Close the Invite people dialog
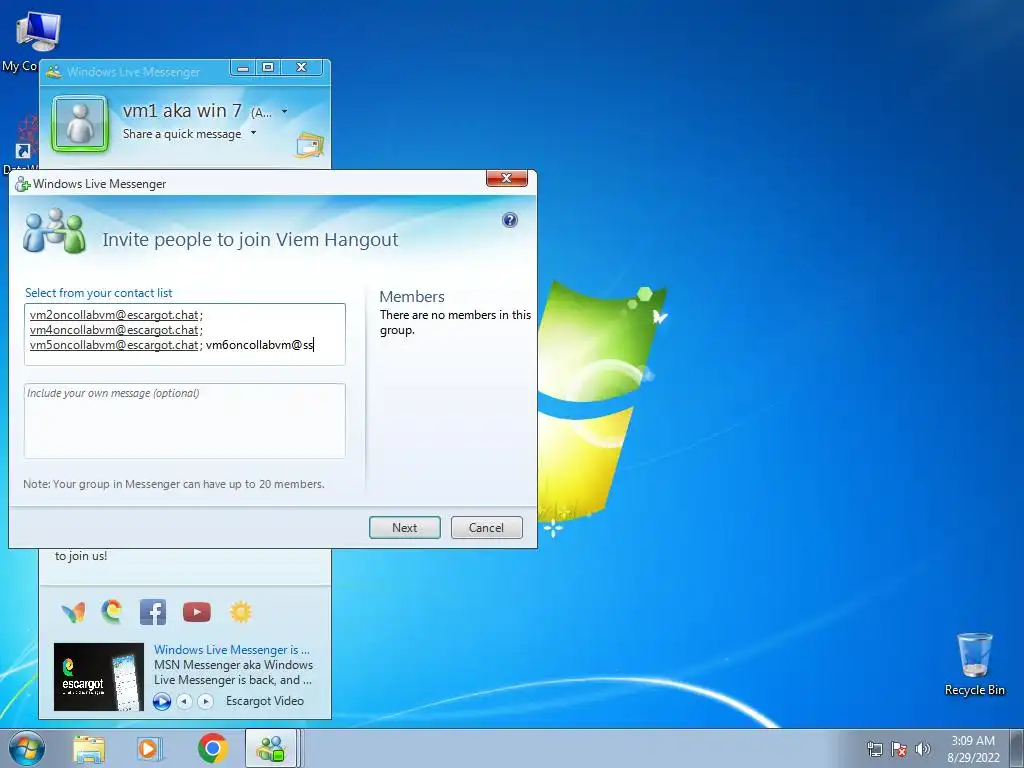The image size is (1024, 768). tap(506, 178)
